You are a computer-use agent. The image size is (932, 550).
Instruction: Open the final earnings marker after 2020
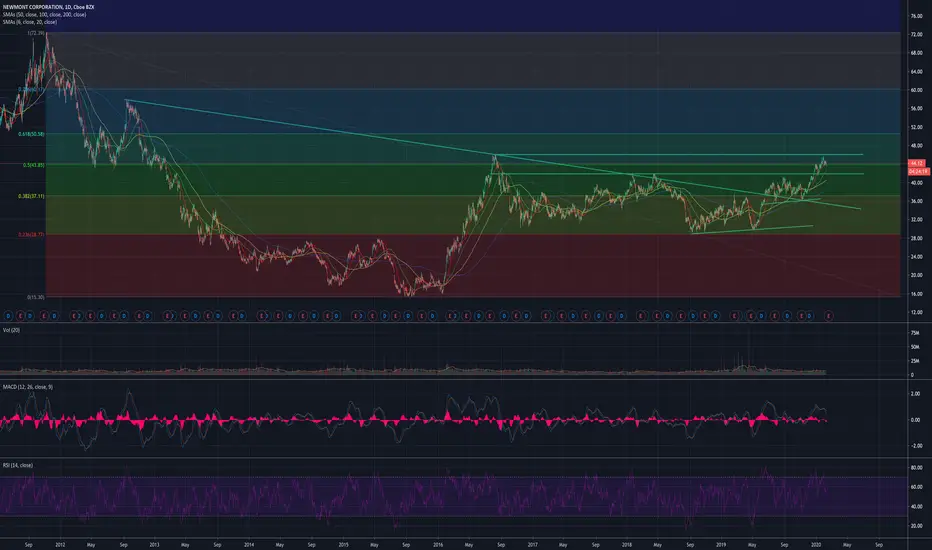(x=829, y=316)
